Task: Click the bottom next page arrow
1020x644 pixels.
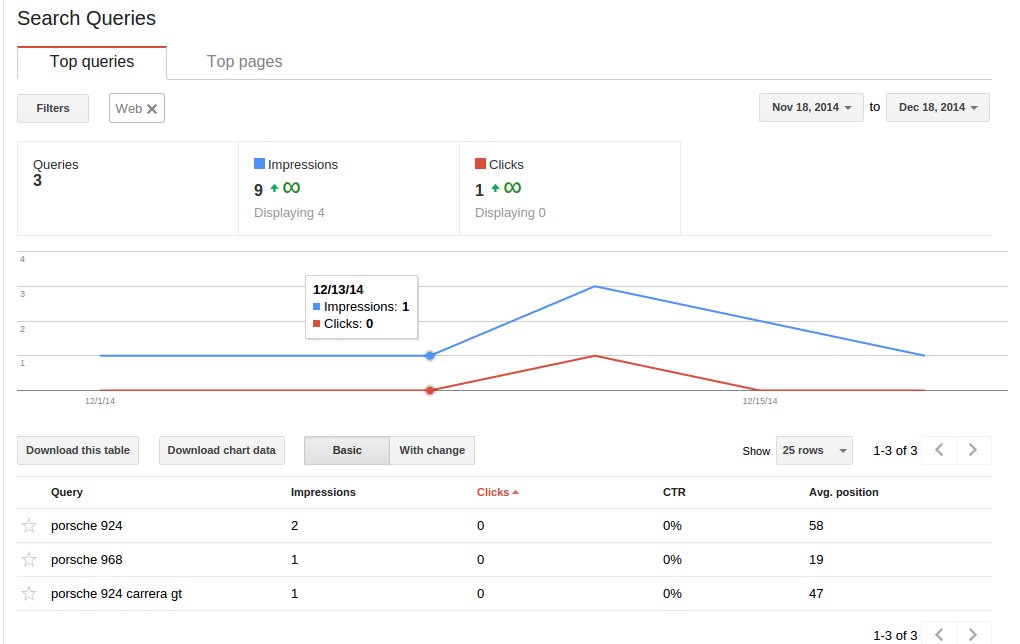Action: [973, 634]
